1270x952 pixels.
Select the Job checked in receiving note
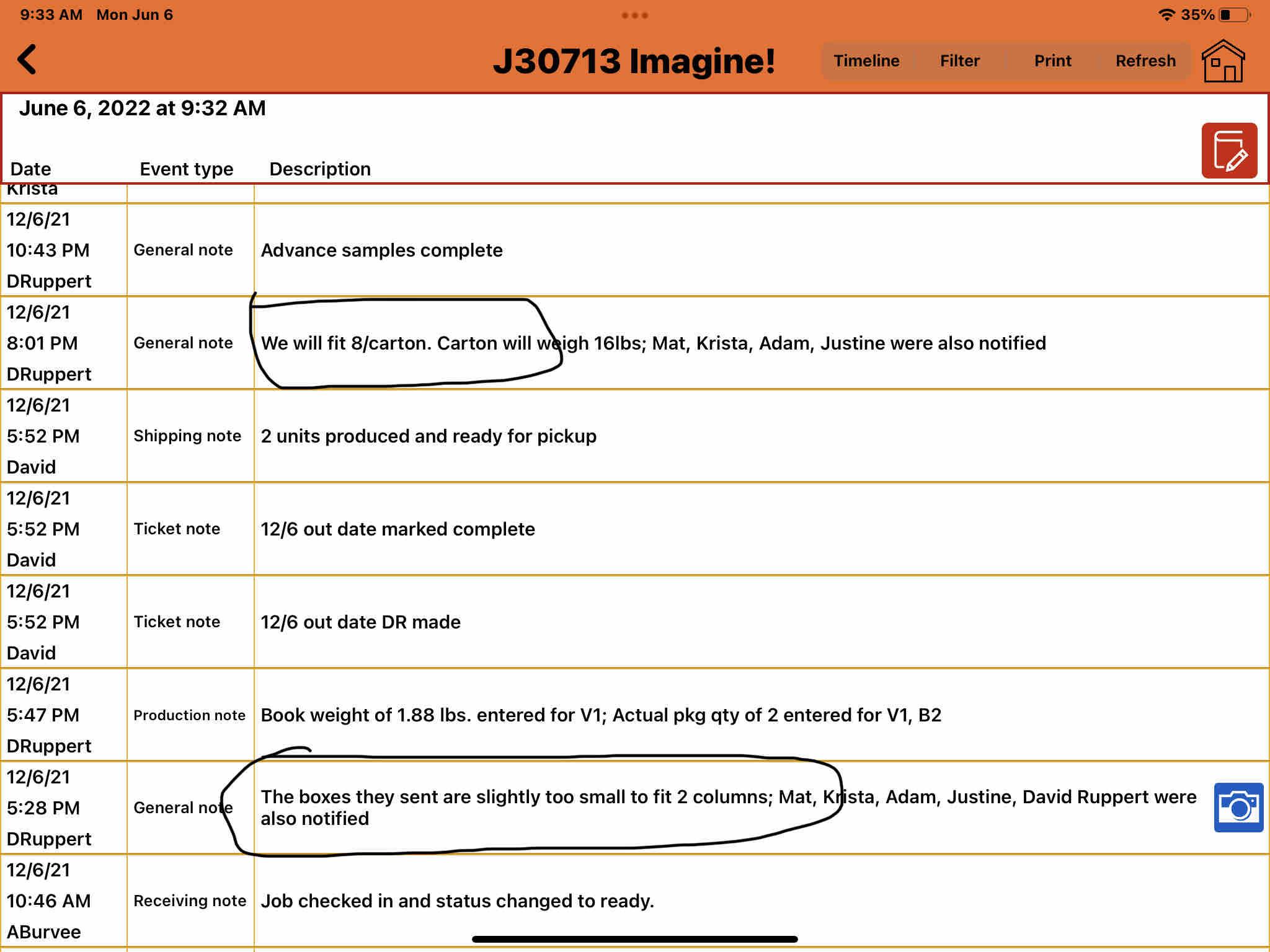[x=457, y=901]
